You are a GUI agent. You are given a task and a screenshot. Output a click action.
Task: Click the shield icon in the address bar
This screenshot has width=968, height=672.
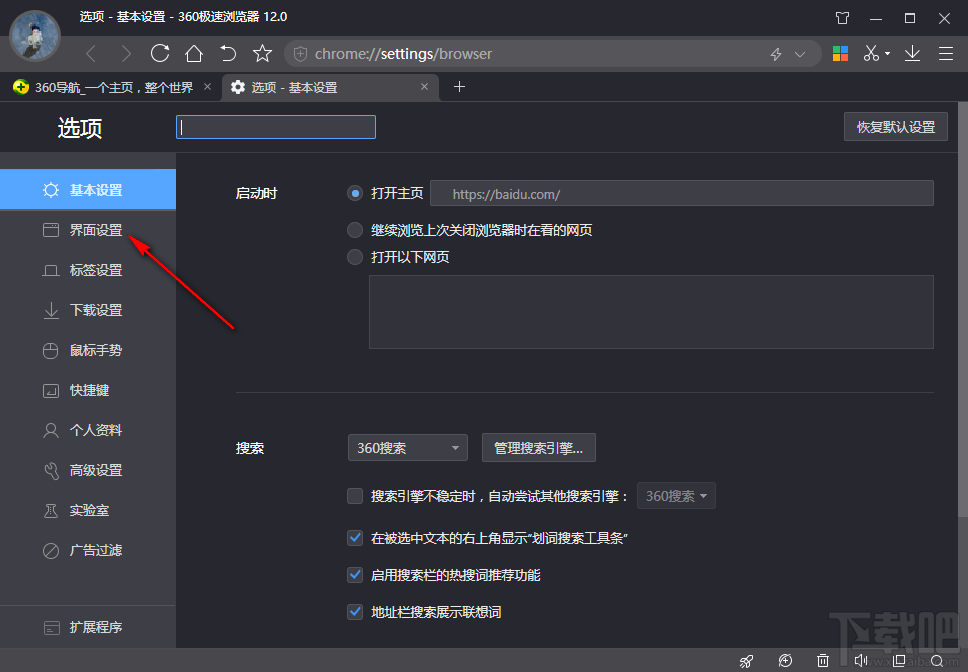tap(300, 54)
